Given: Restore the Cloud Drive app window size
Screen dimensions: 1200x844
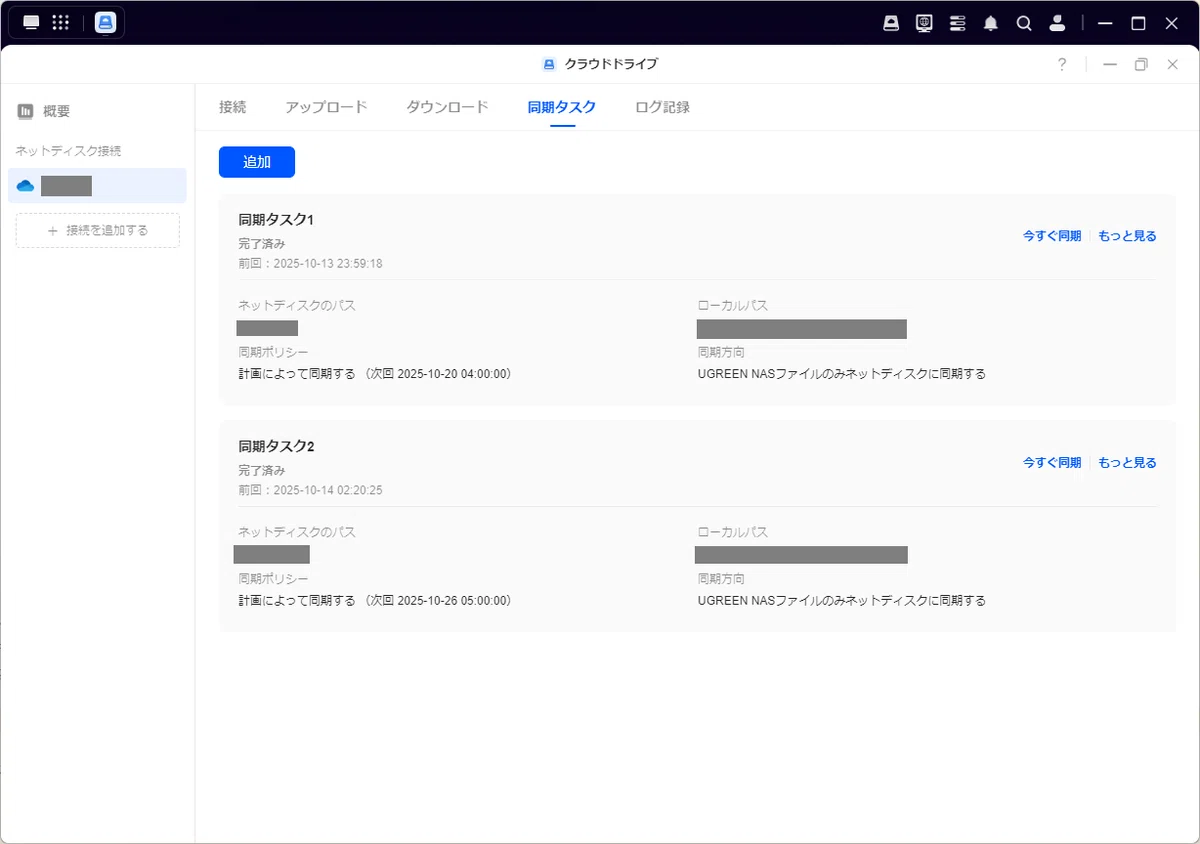Looking at the screenshot, I should pyautogui.click(x=1141, y=64).
